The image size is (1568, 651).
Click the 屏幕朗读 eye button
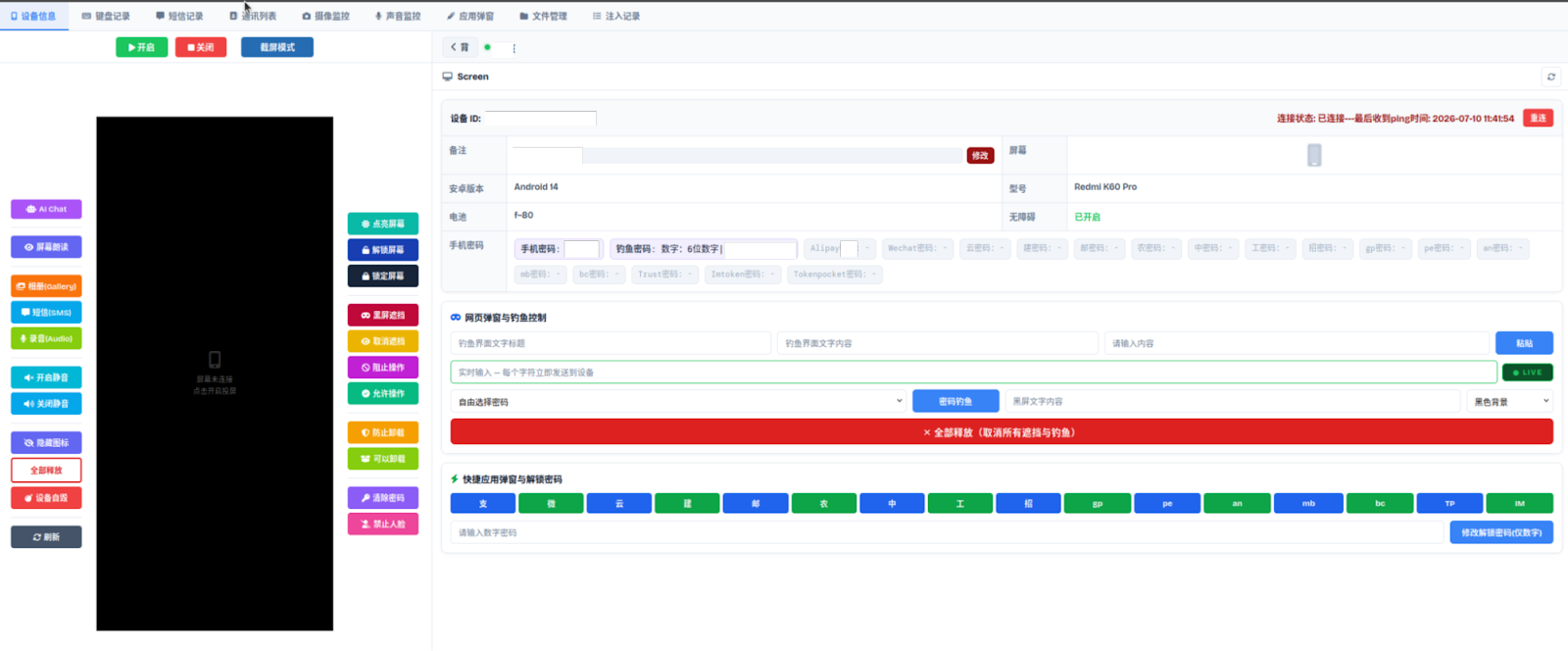click(46, 247)
